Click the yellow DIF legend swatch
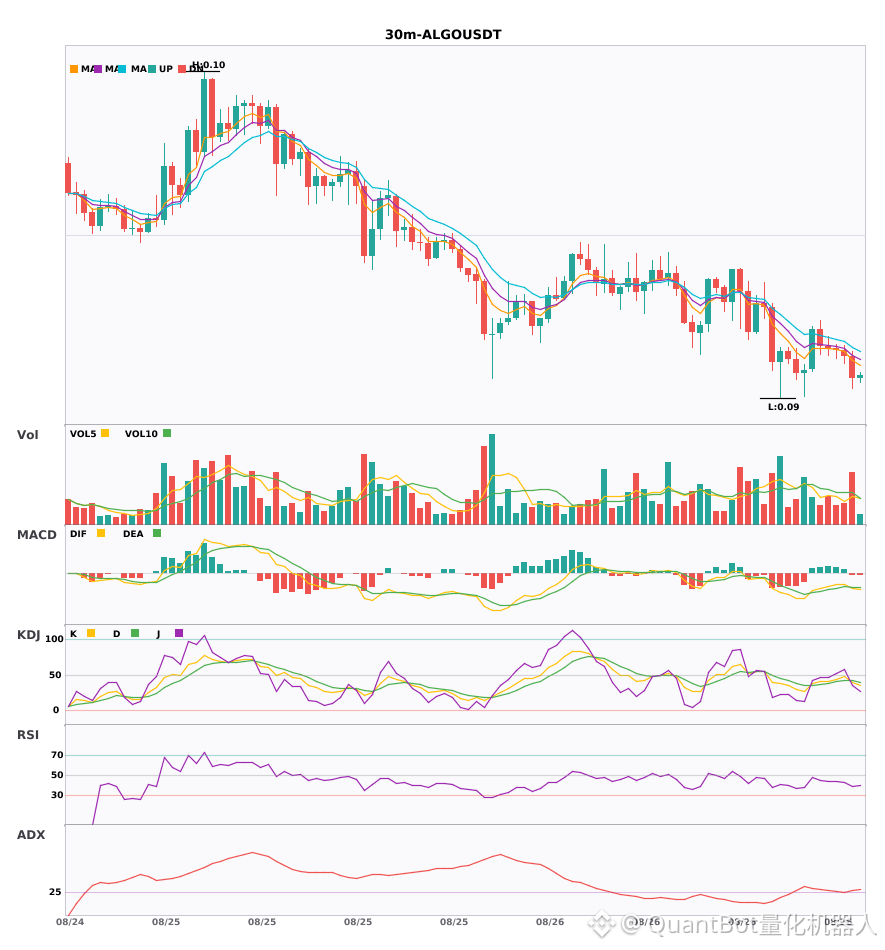Screen dimensions: 885x950 [101, 533]
